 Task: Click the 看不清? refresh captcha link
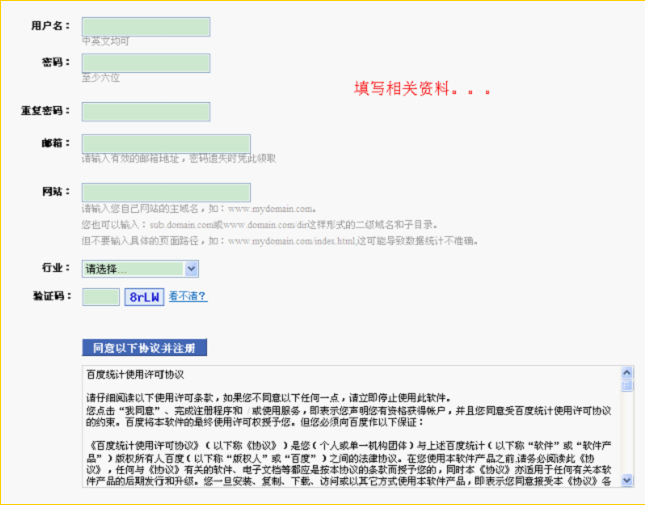point(188,296)
